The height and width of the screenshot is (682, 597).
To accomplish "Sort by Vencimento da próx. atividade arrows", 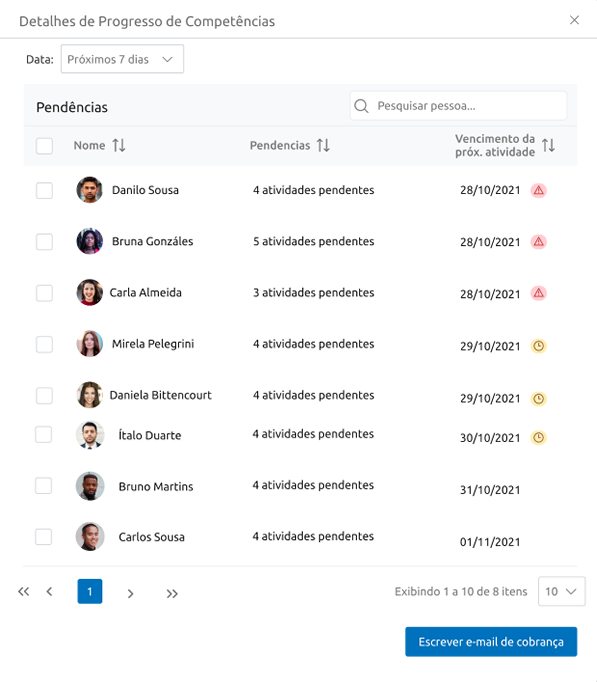I will pyautogui.click(x=548, y=145).
